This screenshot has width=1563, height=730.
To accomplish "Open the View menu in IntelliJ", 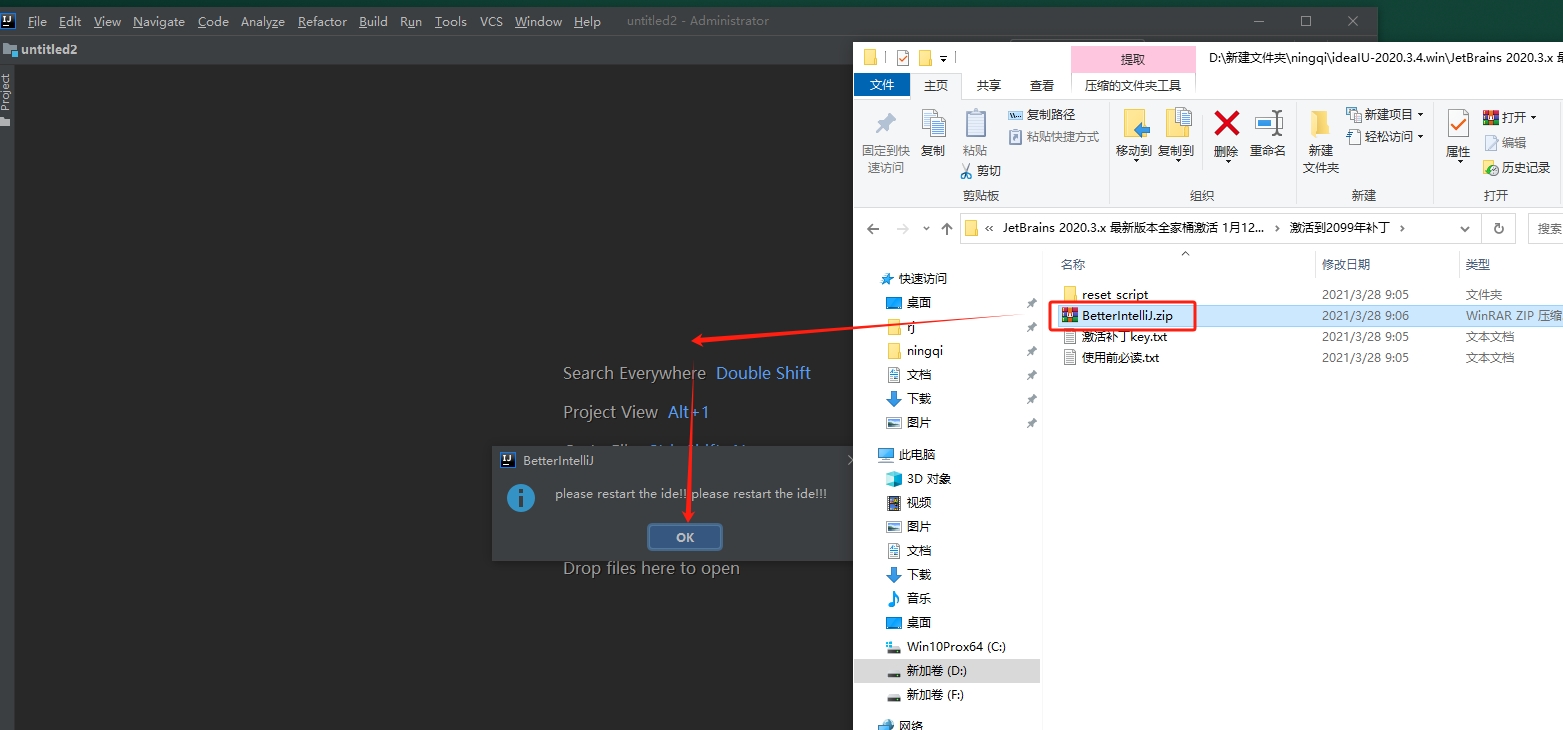I will [x=107, y=21].
